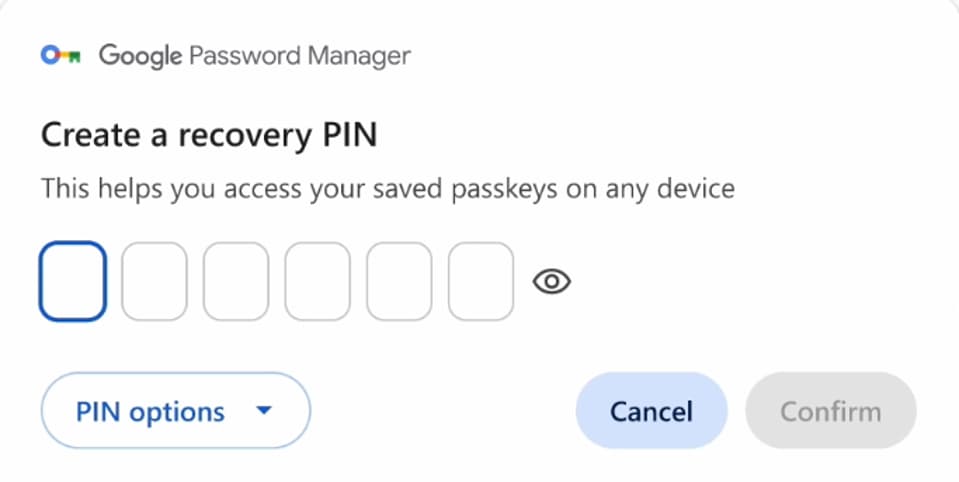Click the words "any device" in the description
The width and height of the screenshot is (959, 482).
pyautogui.click(x=680, y=188)
